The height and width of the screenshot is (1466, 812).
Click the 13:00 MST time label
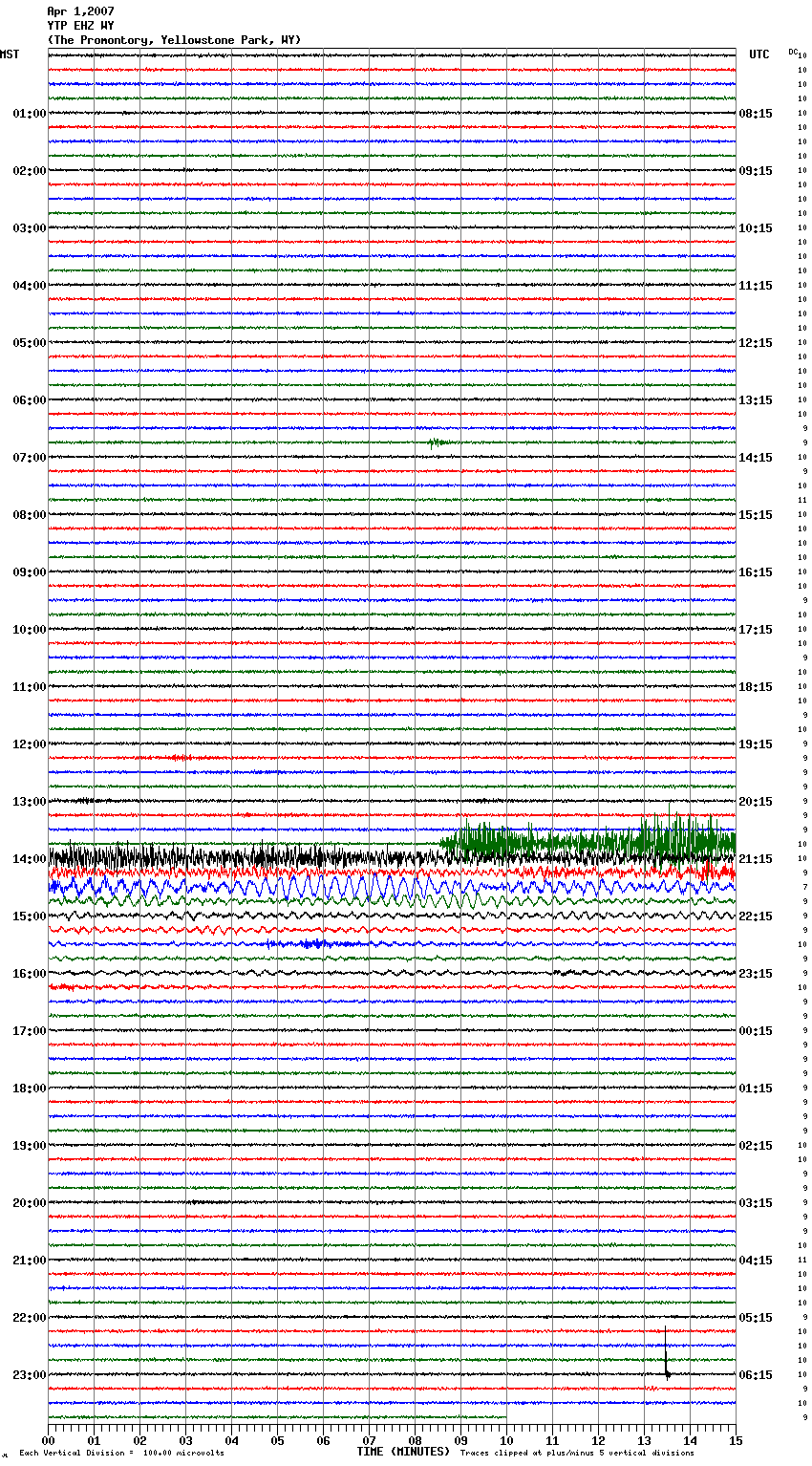[x=30, y=802]
